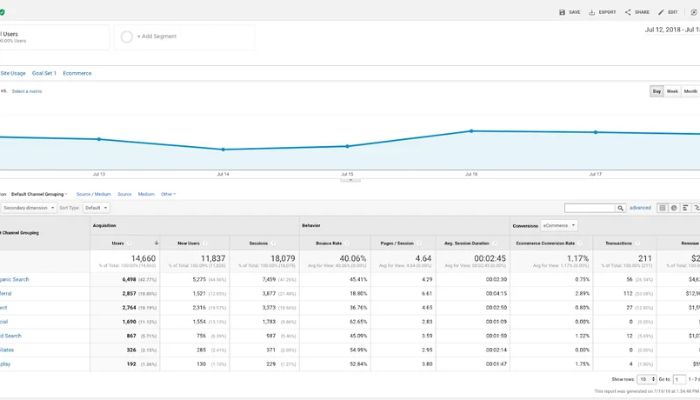Click the Jul 13 data point on graph
The image size is (700, 400).
pyautogui.click(x=99, y=139)
